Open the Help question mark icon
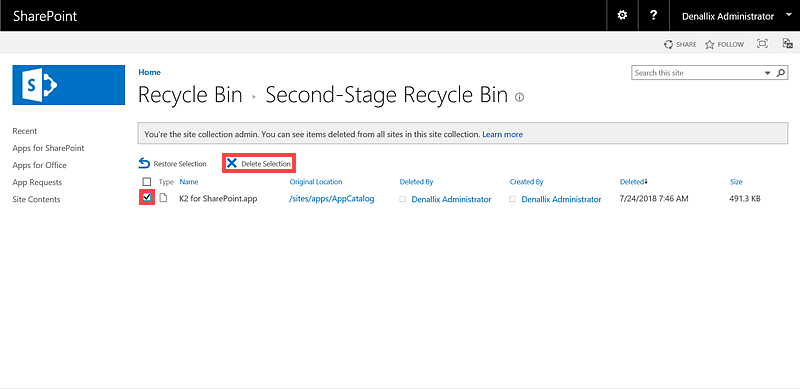Screen dimensions: 800x389 point(653,15)
